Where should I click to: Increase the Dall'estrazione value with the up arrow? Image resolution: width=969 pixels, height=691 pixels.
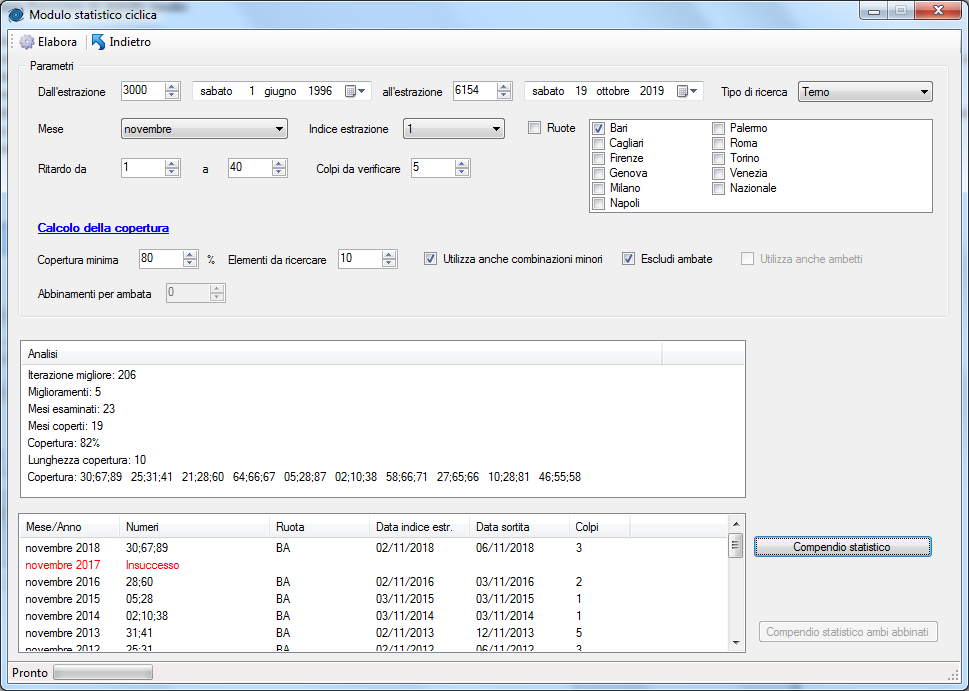172,87
